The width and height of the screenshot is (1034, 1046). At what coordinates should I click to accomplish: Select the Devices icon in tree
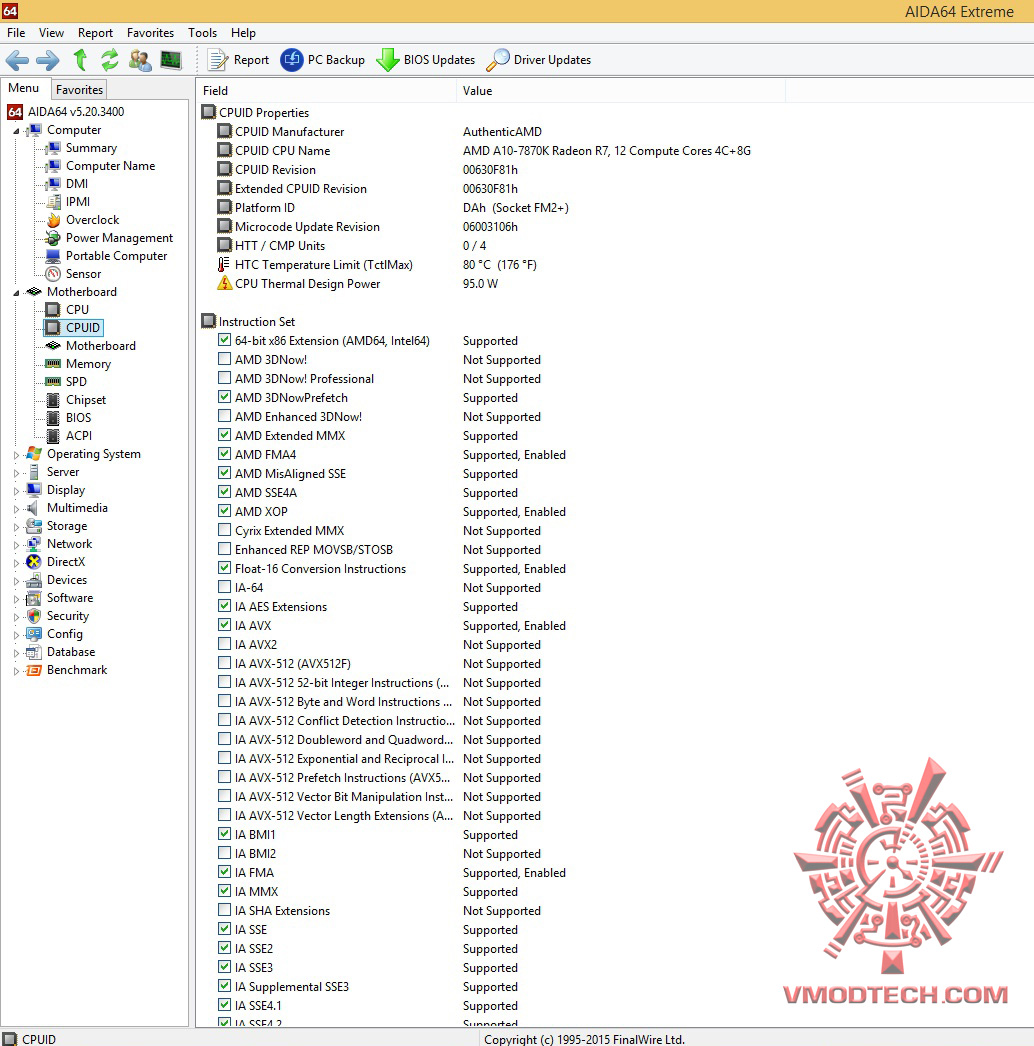click(33, 580)
